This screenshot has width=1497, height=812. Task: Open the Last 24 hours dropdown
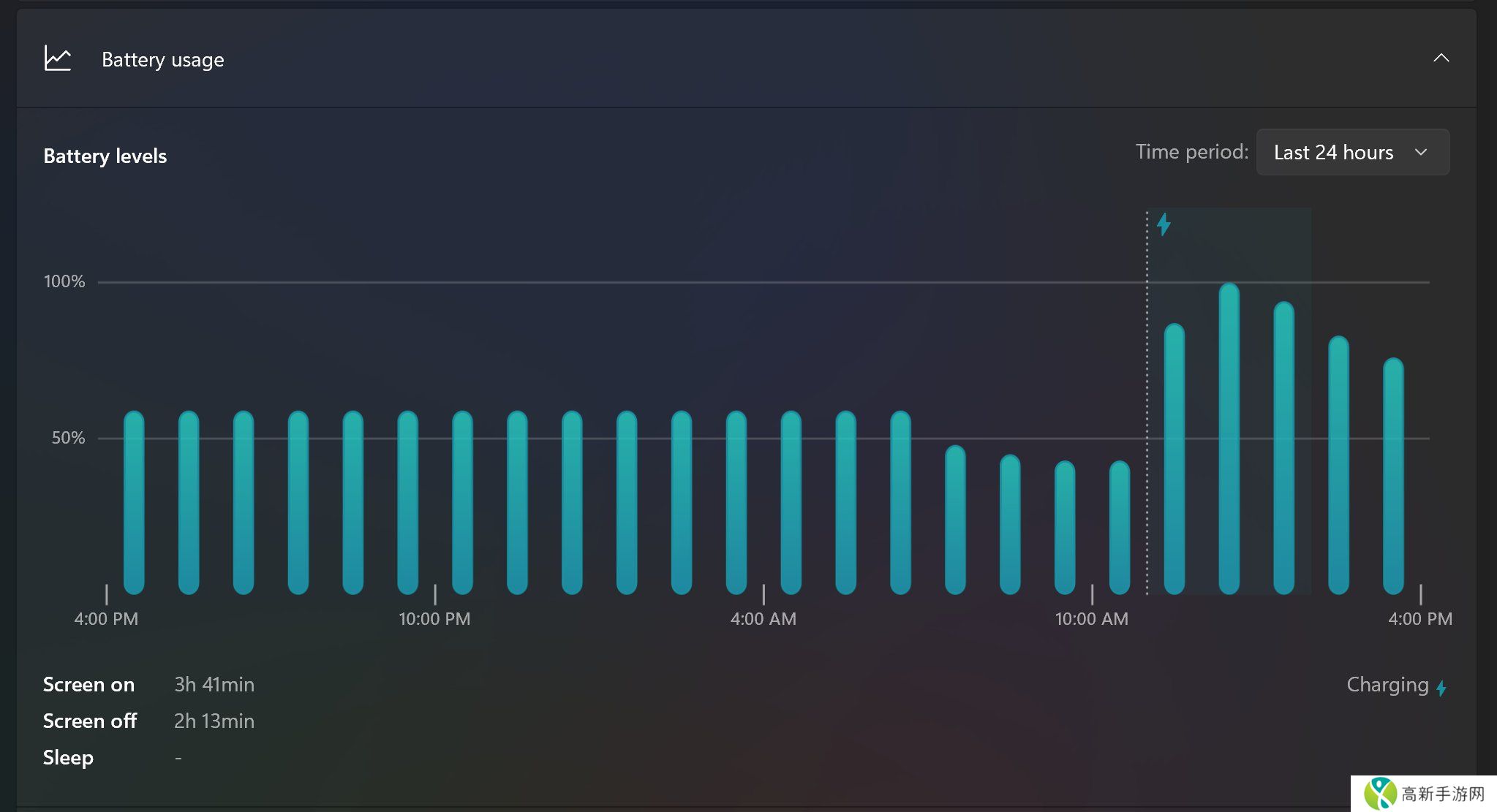tap(1352, 152)
